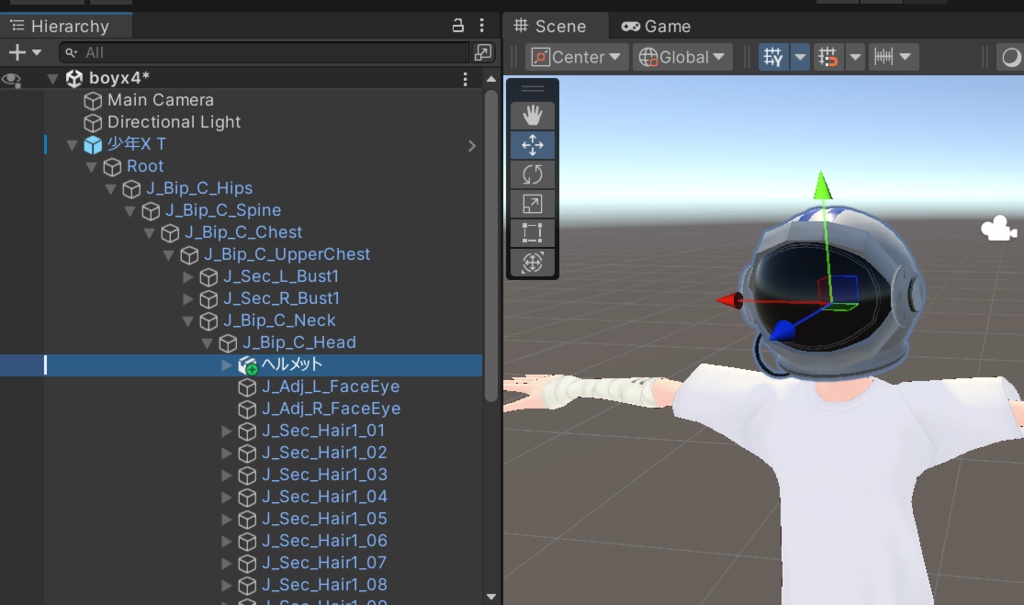The width and height of the screenshot is (1024, 605).
Task: Select J_Sec_Hair1_08 object
Action: [324, 585]
